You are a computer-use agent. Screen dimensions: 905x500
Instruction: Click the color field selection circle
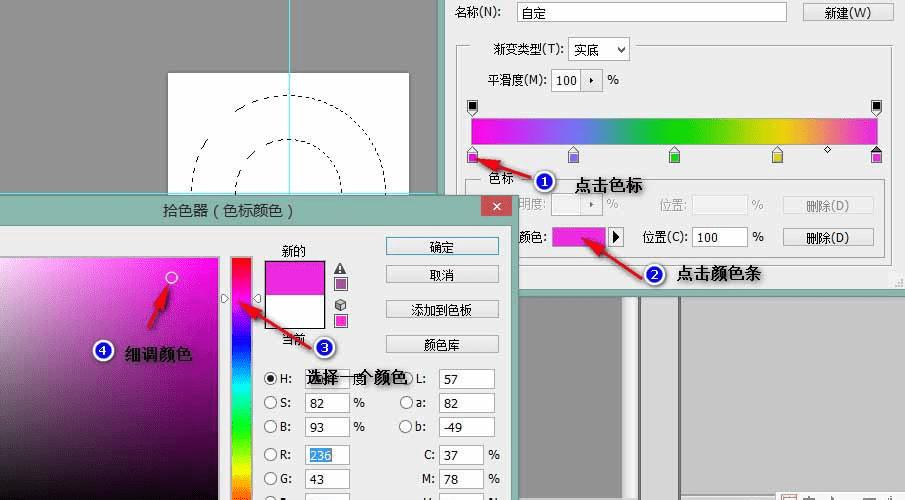click(171, 278)
